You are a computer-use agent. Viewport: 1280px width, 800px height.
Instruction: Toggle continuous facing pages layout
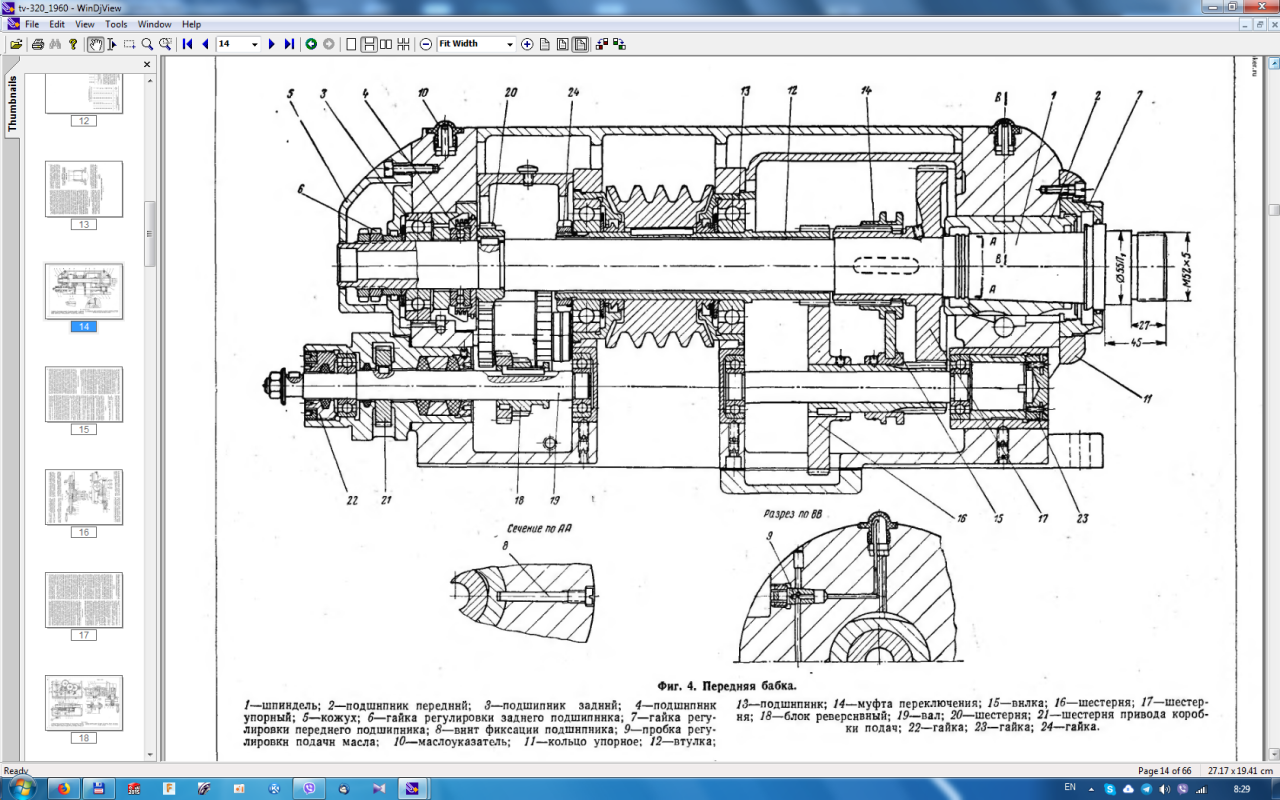point(403,44)
